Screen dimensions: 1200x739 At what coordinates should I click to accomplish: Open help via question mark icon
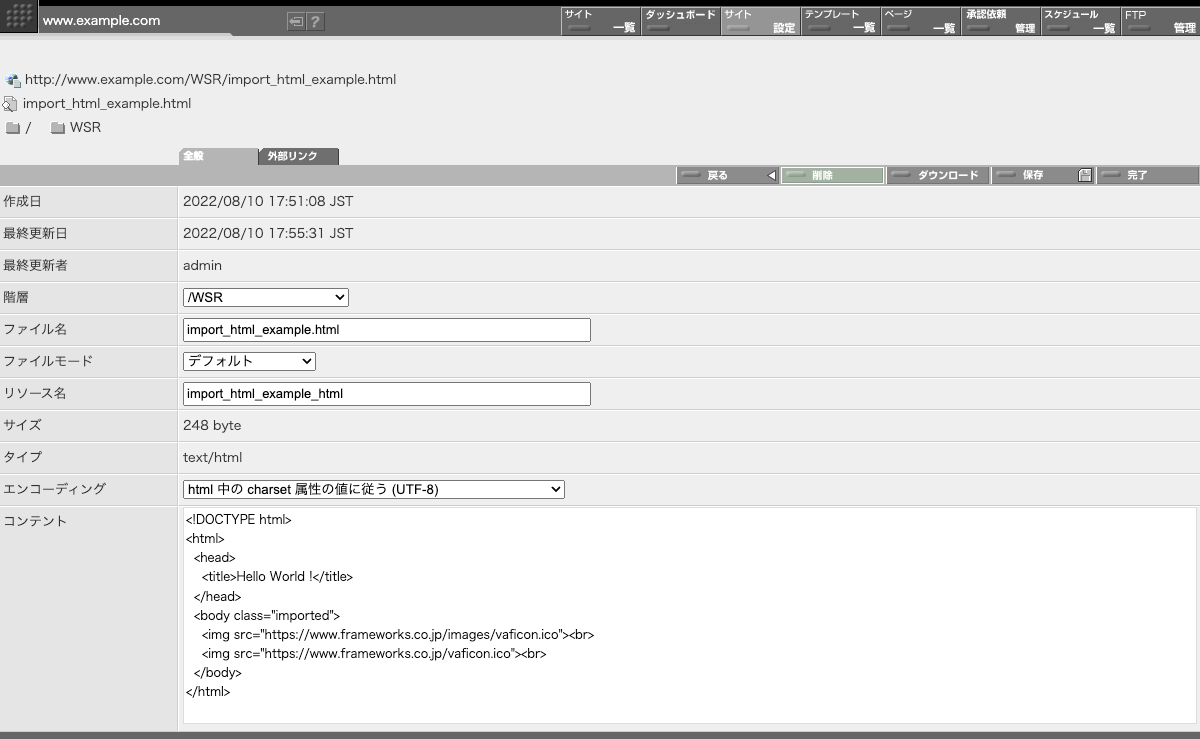315,21
